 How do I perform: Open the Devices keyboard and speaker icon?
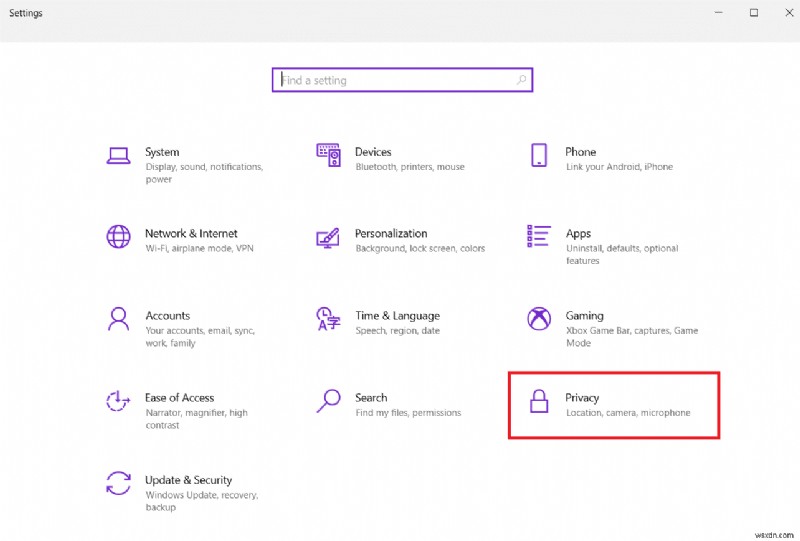328,155
